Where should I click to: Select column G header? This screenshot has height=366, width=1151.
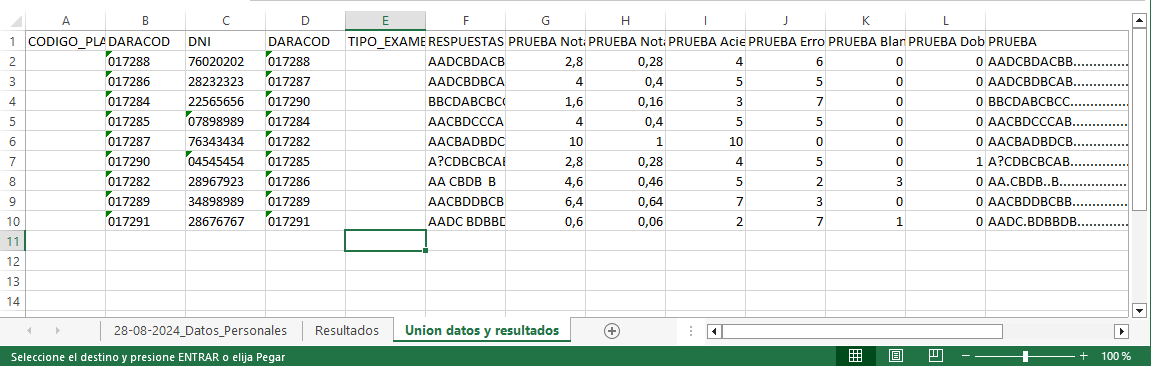coord(545,21)
